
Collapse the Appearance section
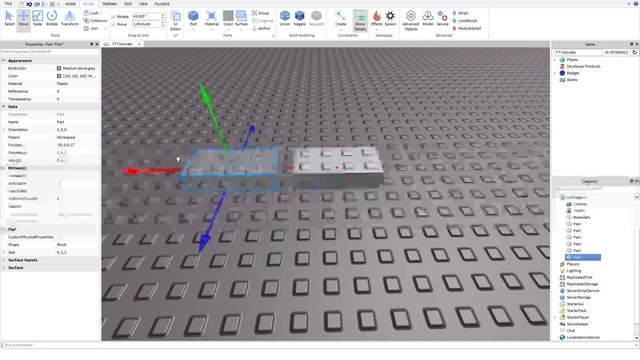click(x=4, y=60)
